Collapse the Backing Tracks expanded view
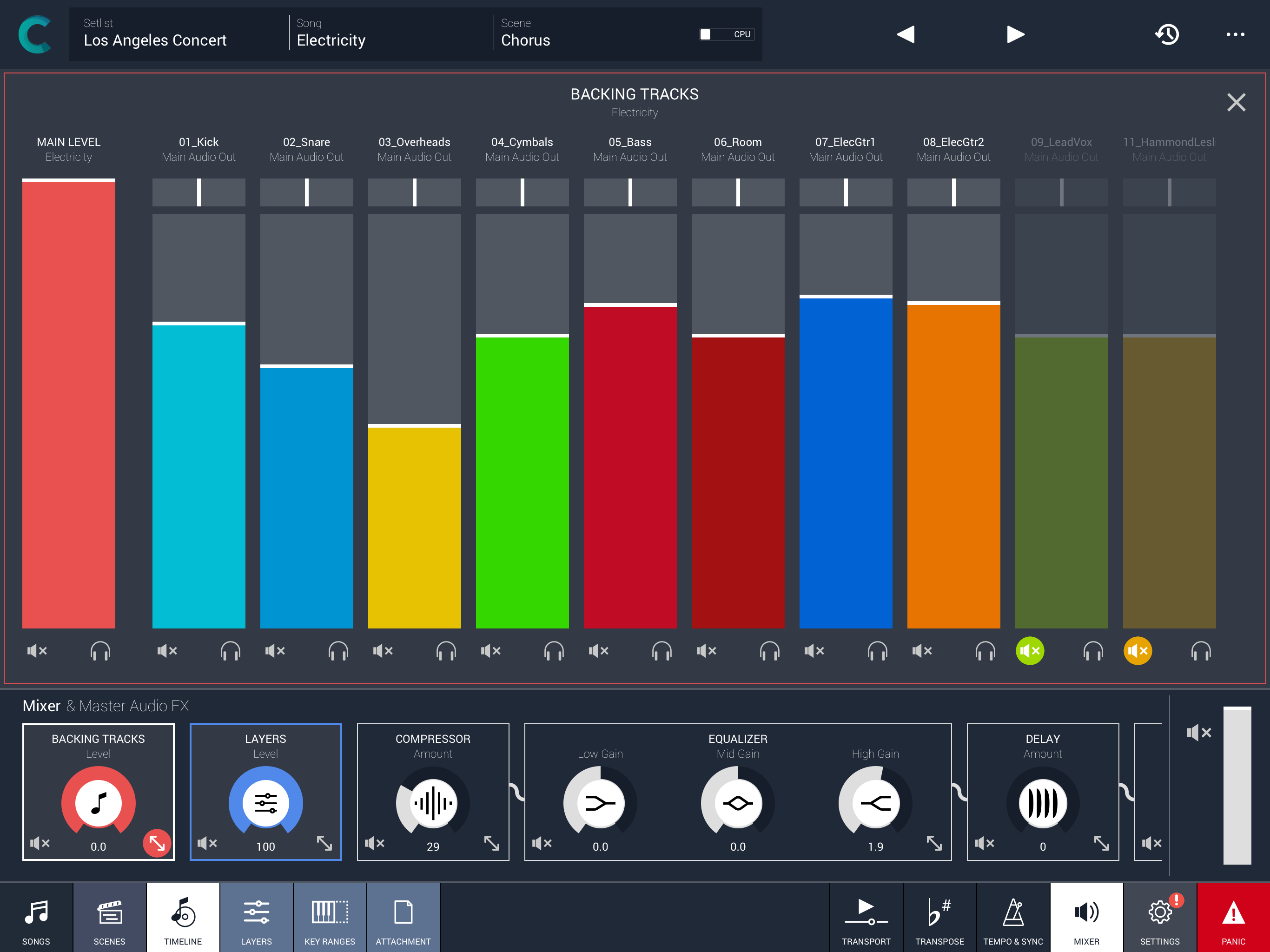Screen dimensions: 1270x952 pyautogui.click(x=157, y=843)
